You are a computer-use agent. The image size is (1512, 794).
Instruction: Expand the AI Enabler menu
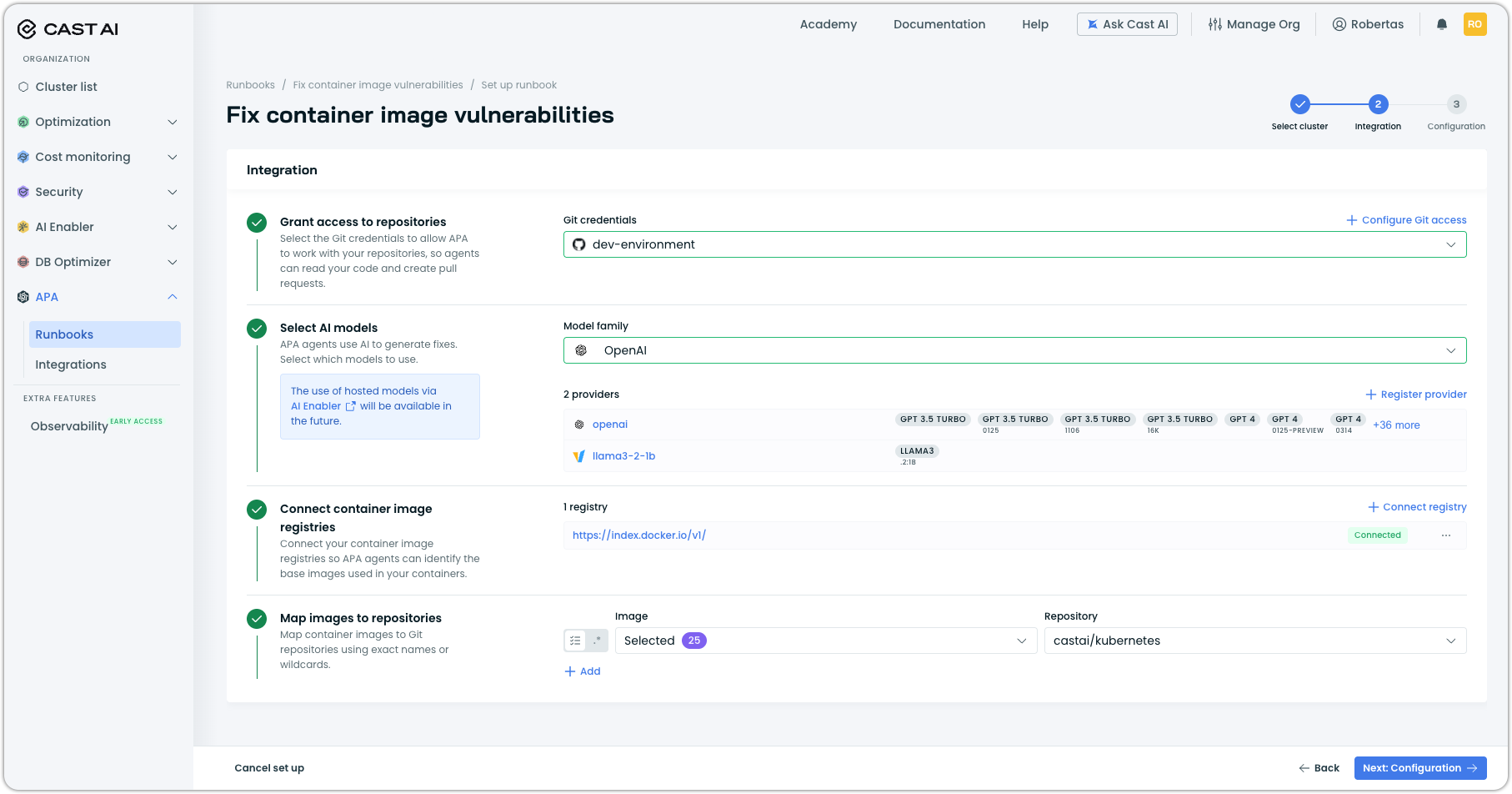[x=173, y=227]
